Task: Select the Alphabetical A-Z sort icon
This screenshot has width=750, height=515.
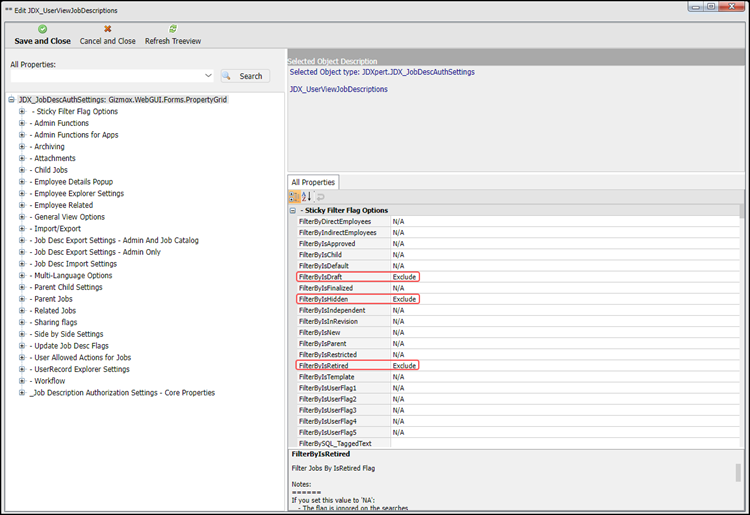Action: tap(307, 197)
